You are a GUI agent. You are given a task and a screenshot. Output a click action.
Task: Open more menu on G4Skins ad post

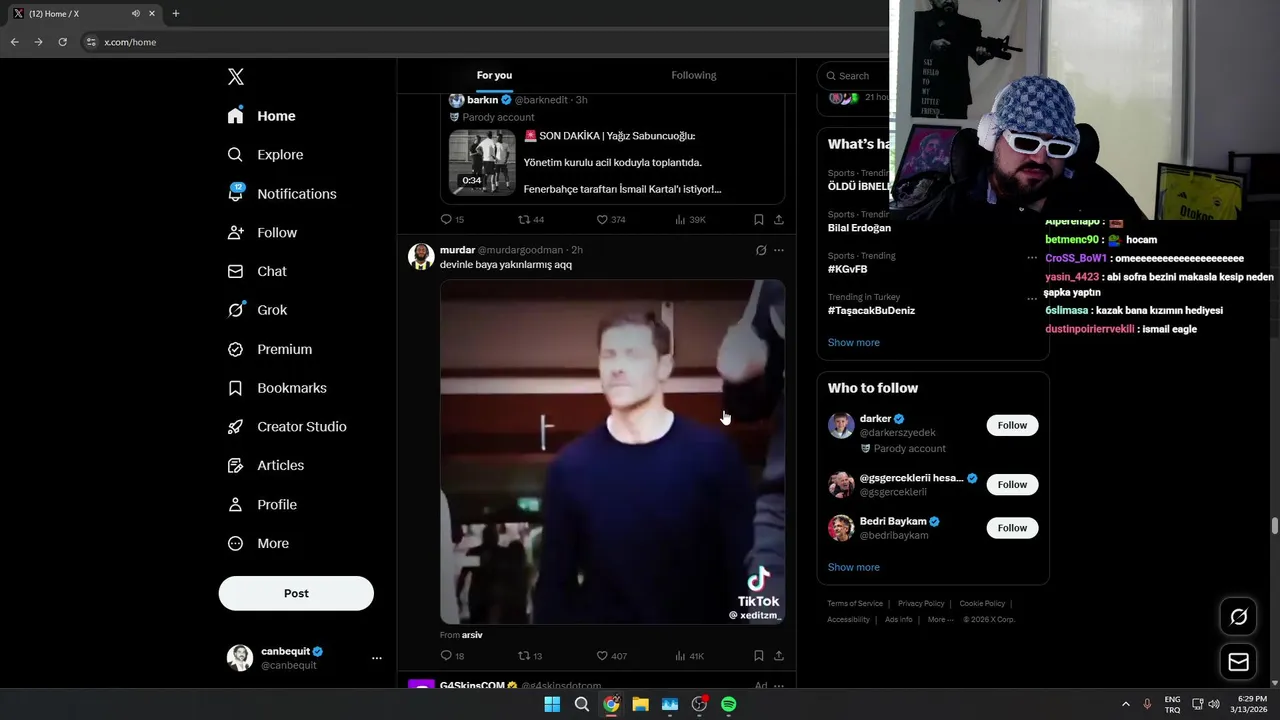click(x=779, y=686)
